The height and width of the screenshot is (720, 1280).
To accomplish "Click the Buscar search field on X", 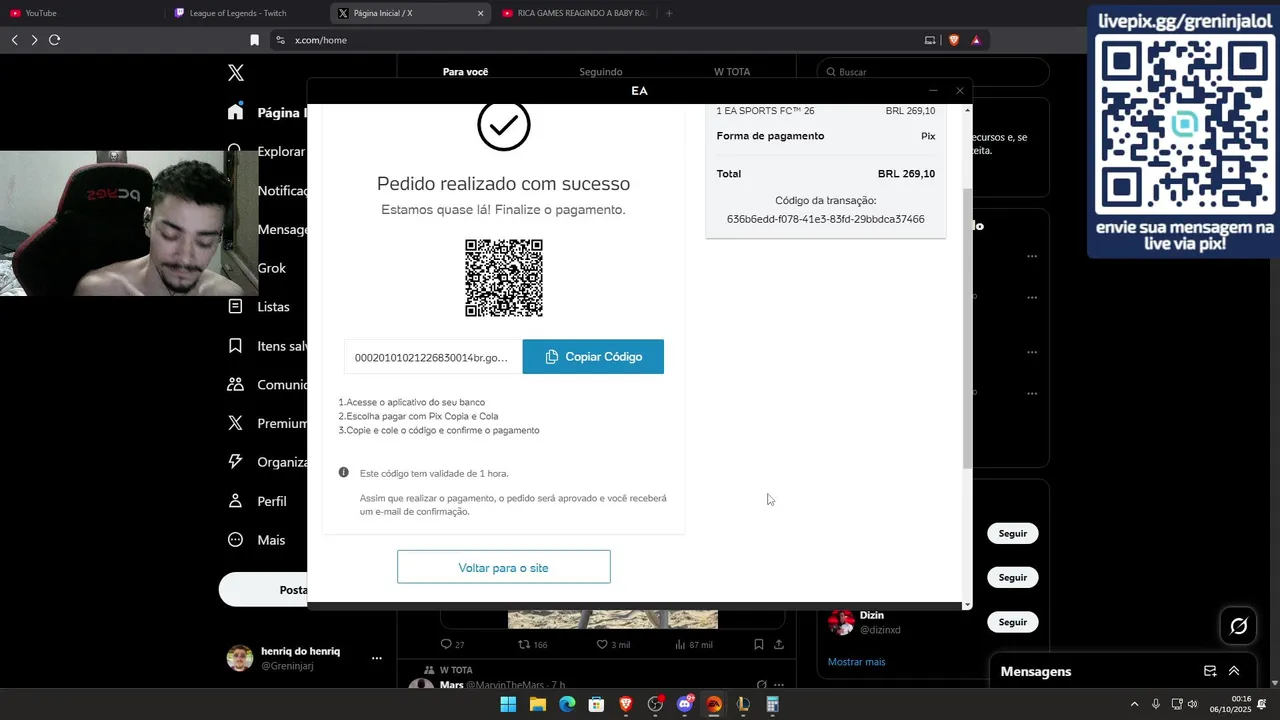I will 933,72.
